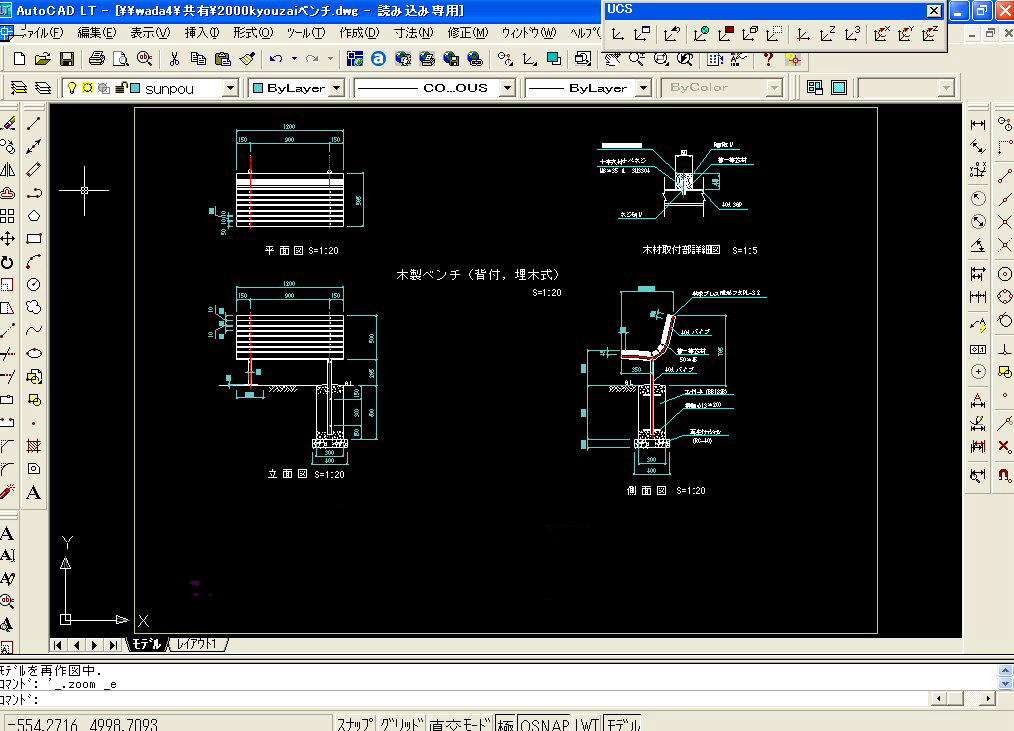The height and width of the screenshot is (731, 1014).
Task: Toggle スナップ in the status bar
Action: 354,724
